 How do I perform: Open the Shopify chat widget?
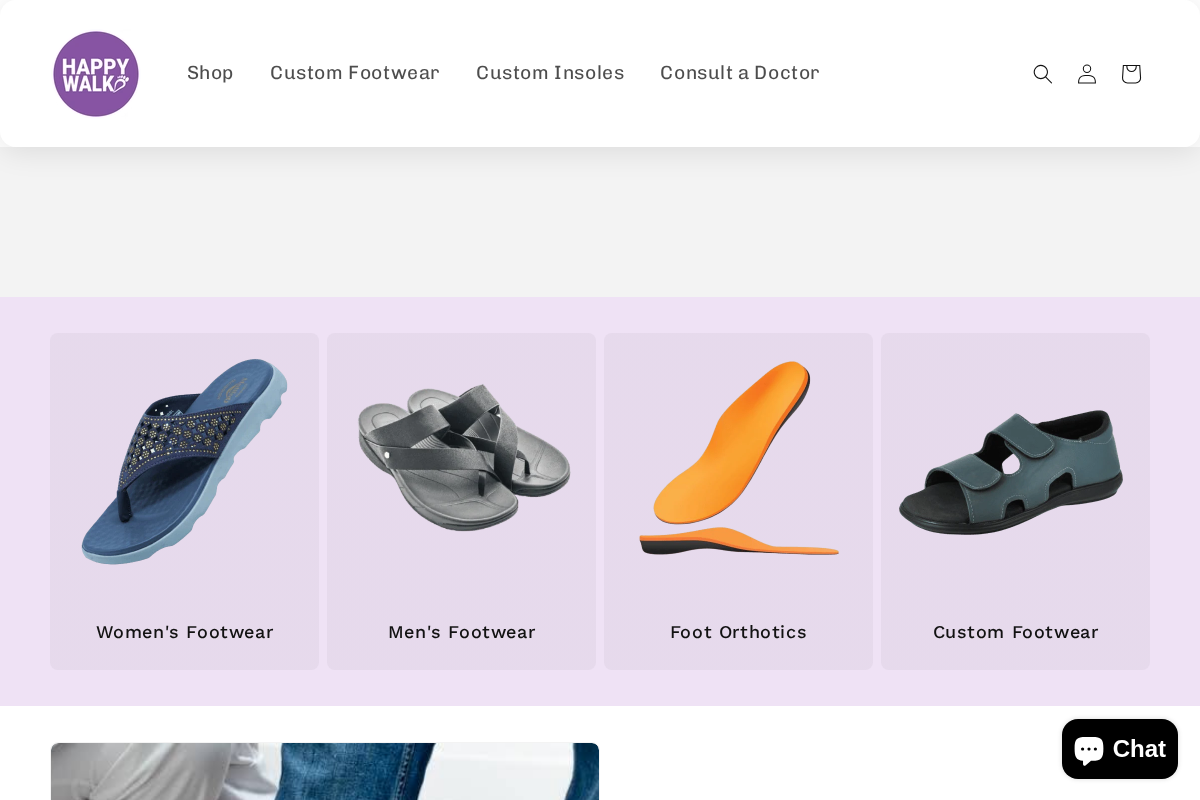[1119, 748]
